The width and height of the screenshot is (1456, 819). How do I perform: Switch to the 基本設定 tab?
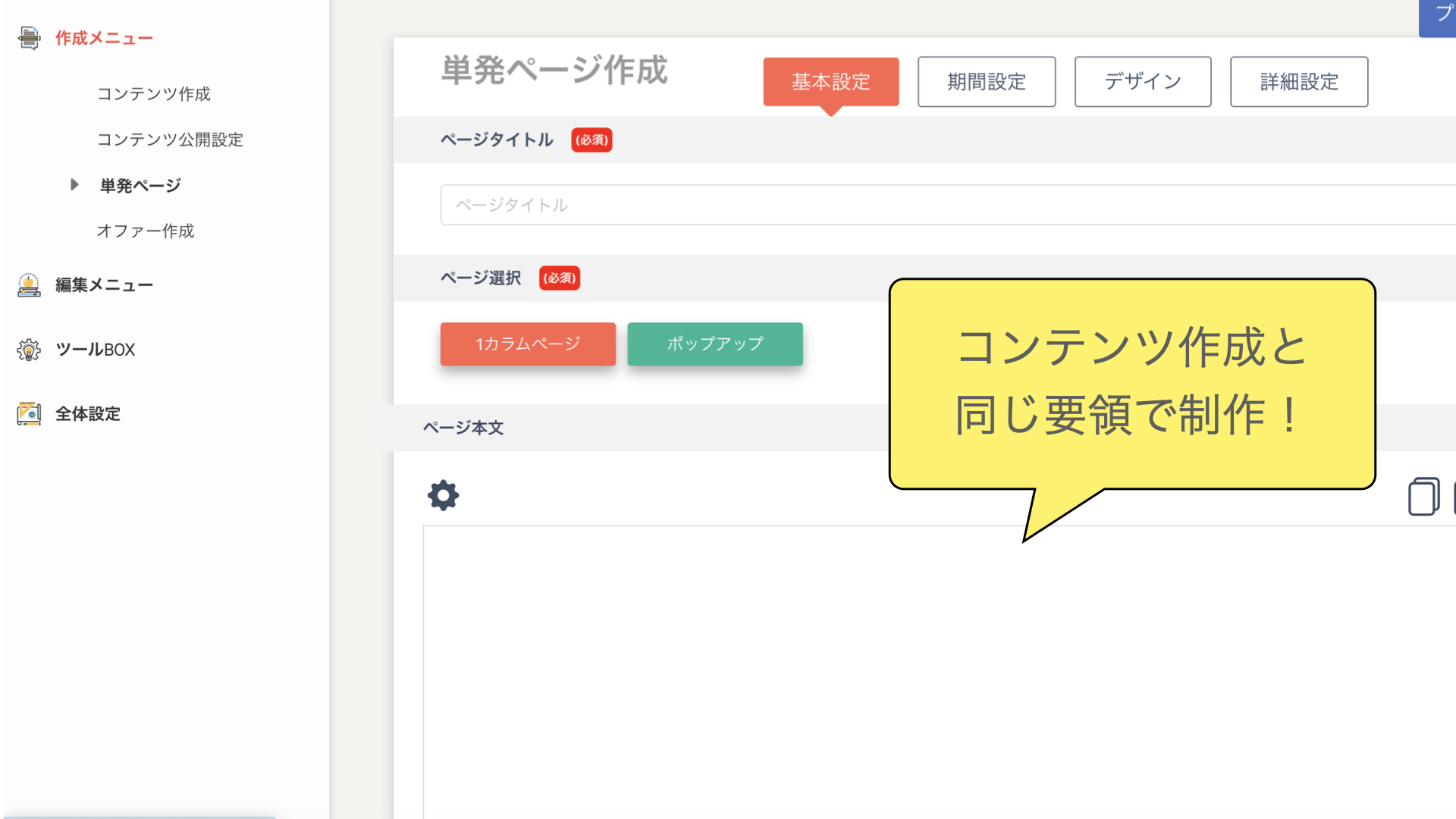pos(830,82)
